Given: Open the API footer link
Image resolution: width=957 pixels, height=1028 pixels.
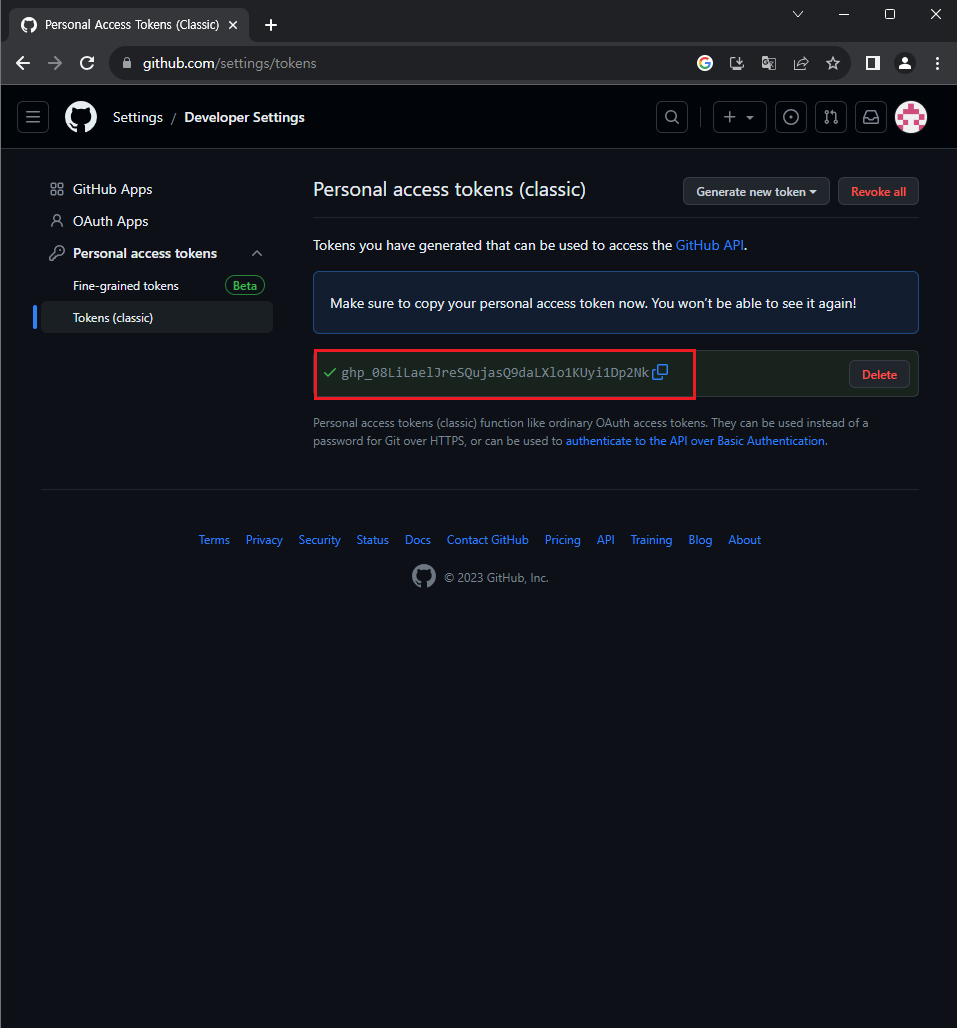Looking at the screenshot, I should [606, 540].
